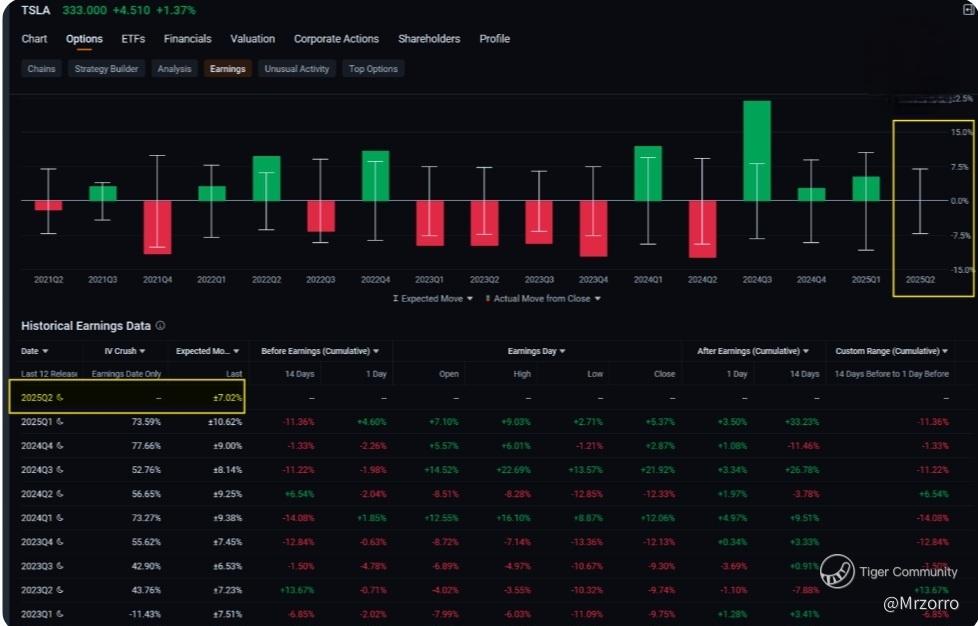Screen dimensions: 978x626
Task: Open Unusual Activity sub-tab
Action: point(297,69)
